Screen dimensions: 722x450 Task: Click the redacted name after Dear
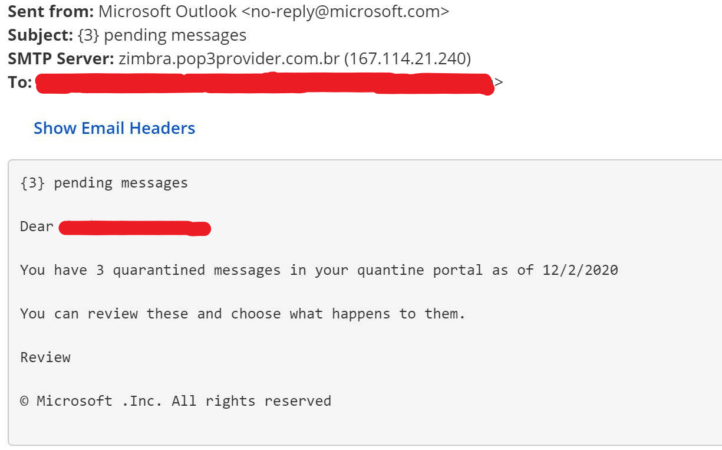pos(134,228)
